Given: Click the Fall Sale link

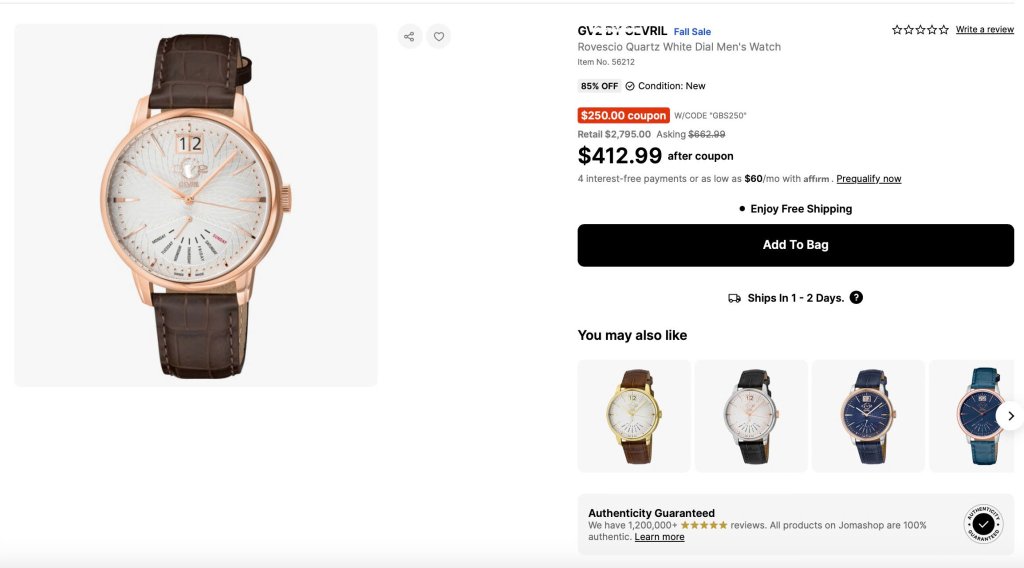Looking at the screenshot, I should click(x=692, y=32).
